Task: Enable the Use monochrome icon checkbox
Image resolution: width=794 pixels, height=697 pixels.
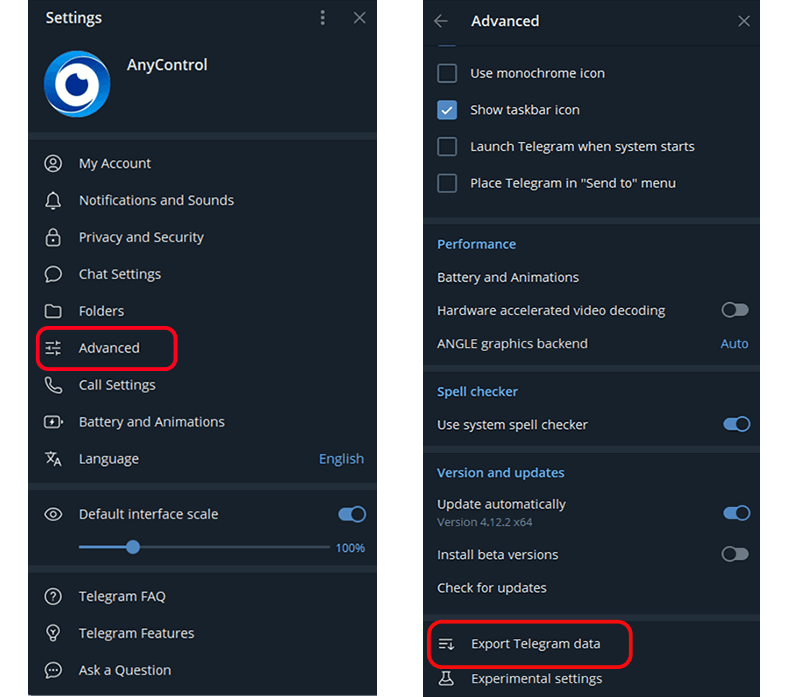Action: coord(447,74)
